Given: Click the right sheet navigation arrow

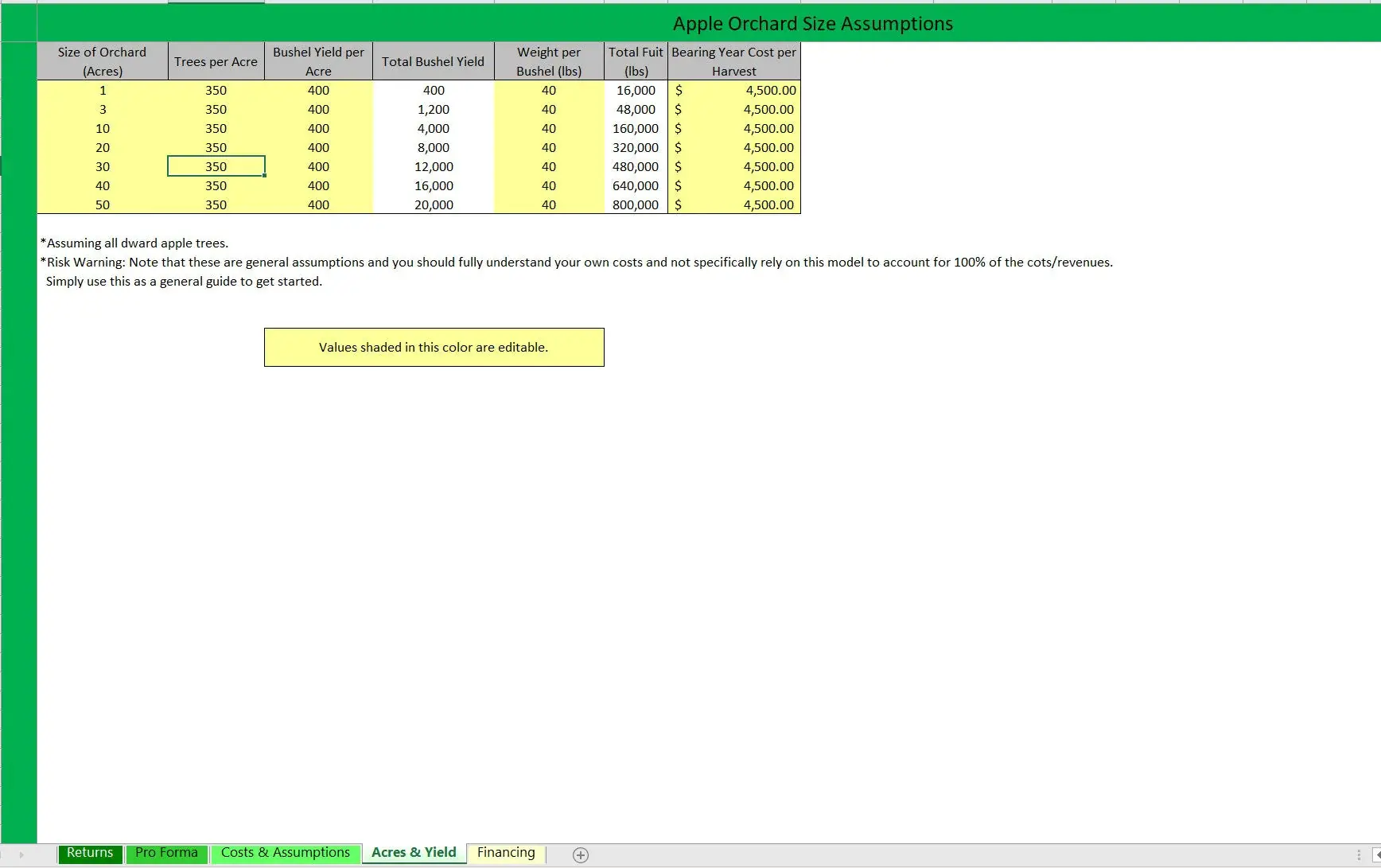Looking at the screenshot, I should click(x=21, y=855).
